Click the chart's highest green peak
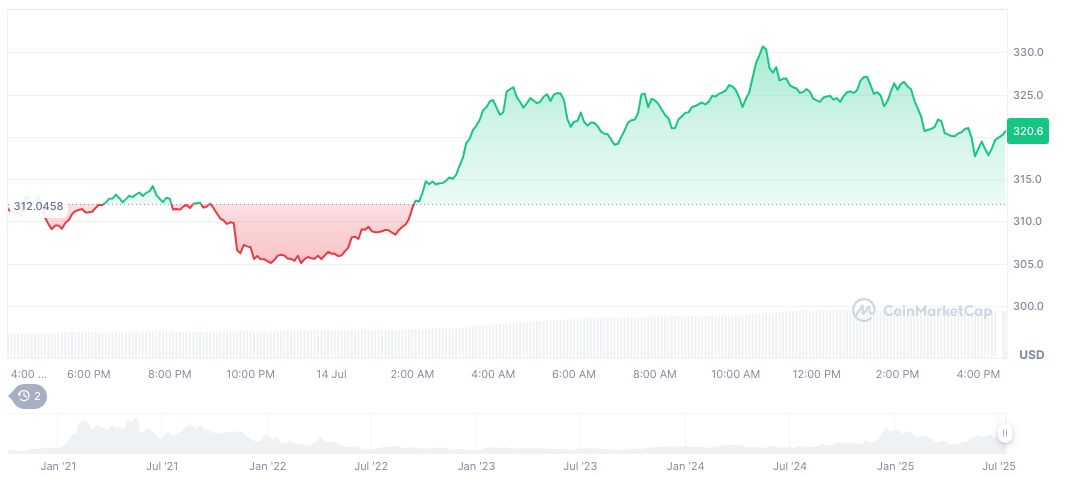Image resolution: width=1072 pixels, height=477 pixels. (763, 47)
